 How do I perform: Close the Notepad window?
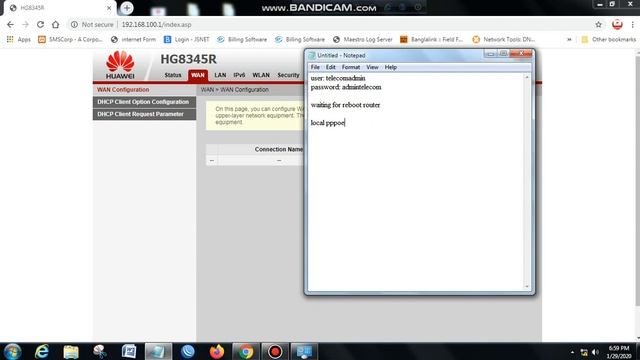click(521, 53)
